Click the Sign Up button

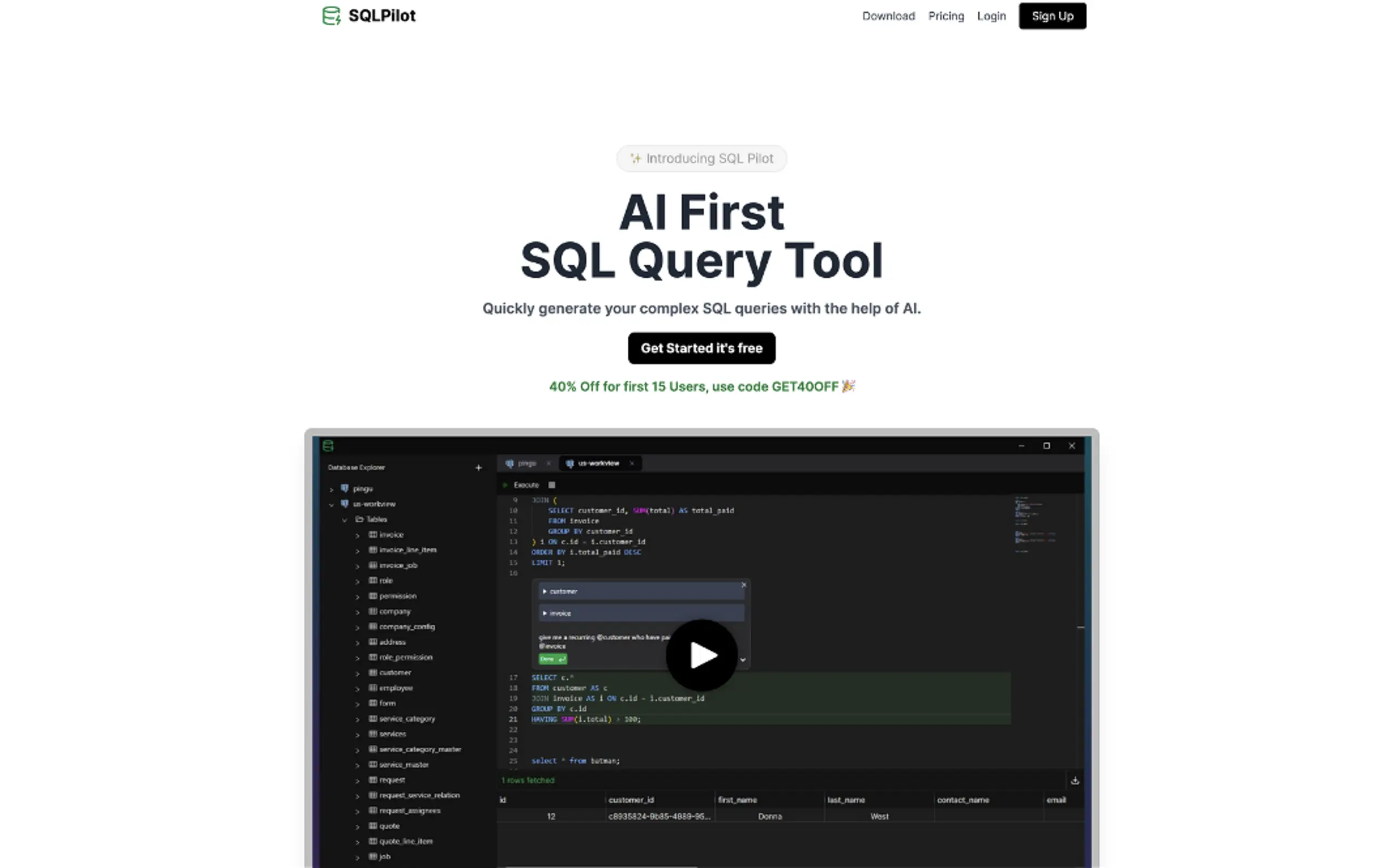click(x=1052, y=16)
